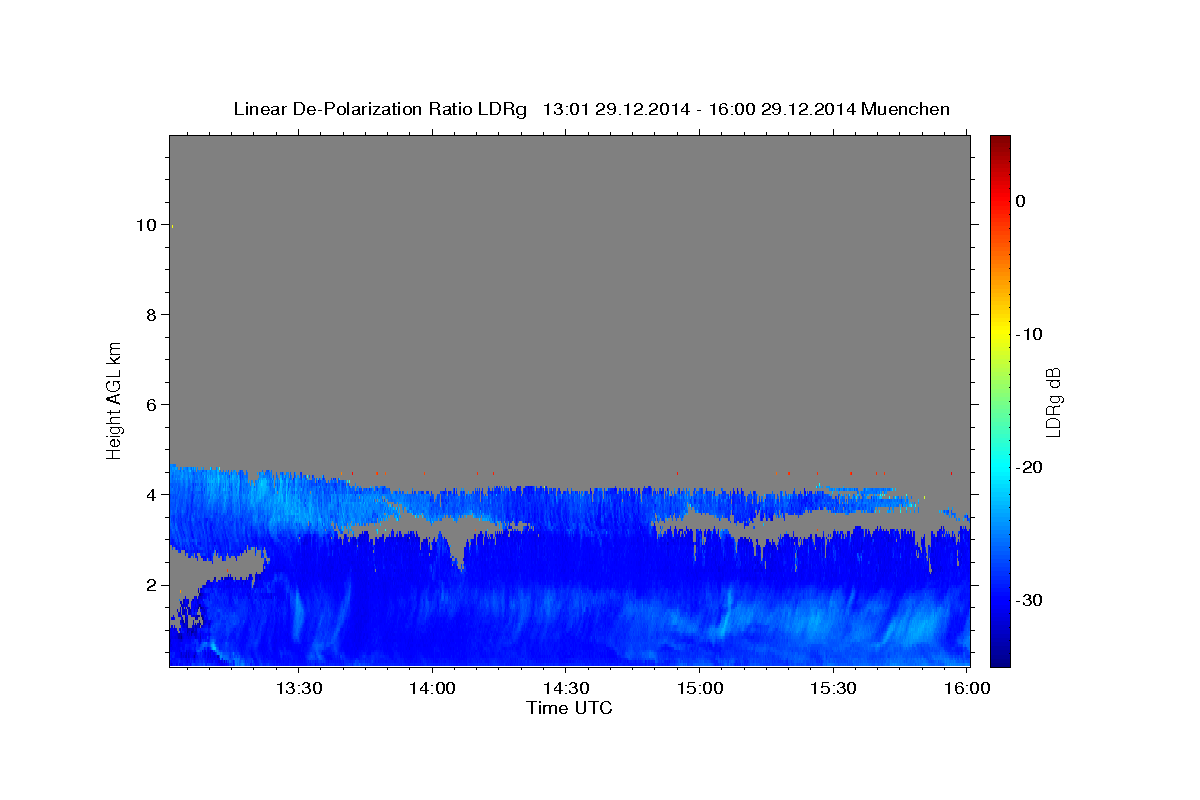Click the colorbar value -20
The height and width of the screenshot is (800, 1200).
[x=1030, y=467]
